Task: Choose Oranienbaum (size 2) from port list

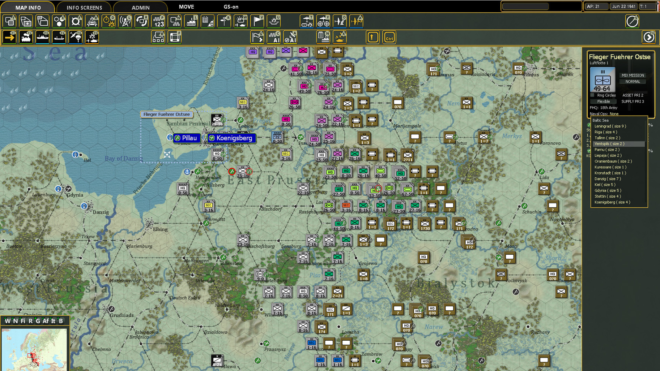Action: coord(618,161)
